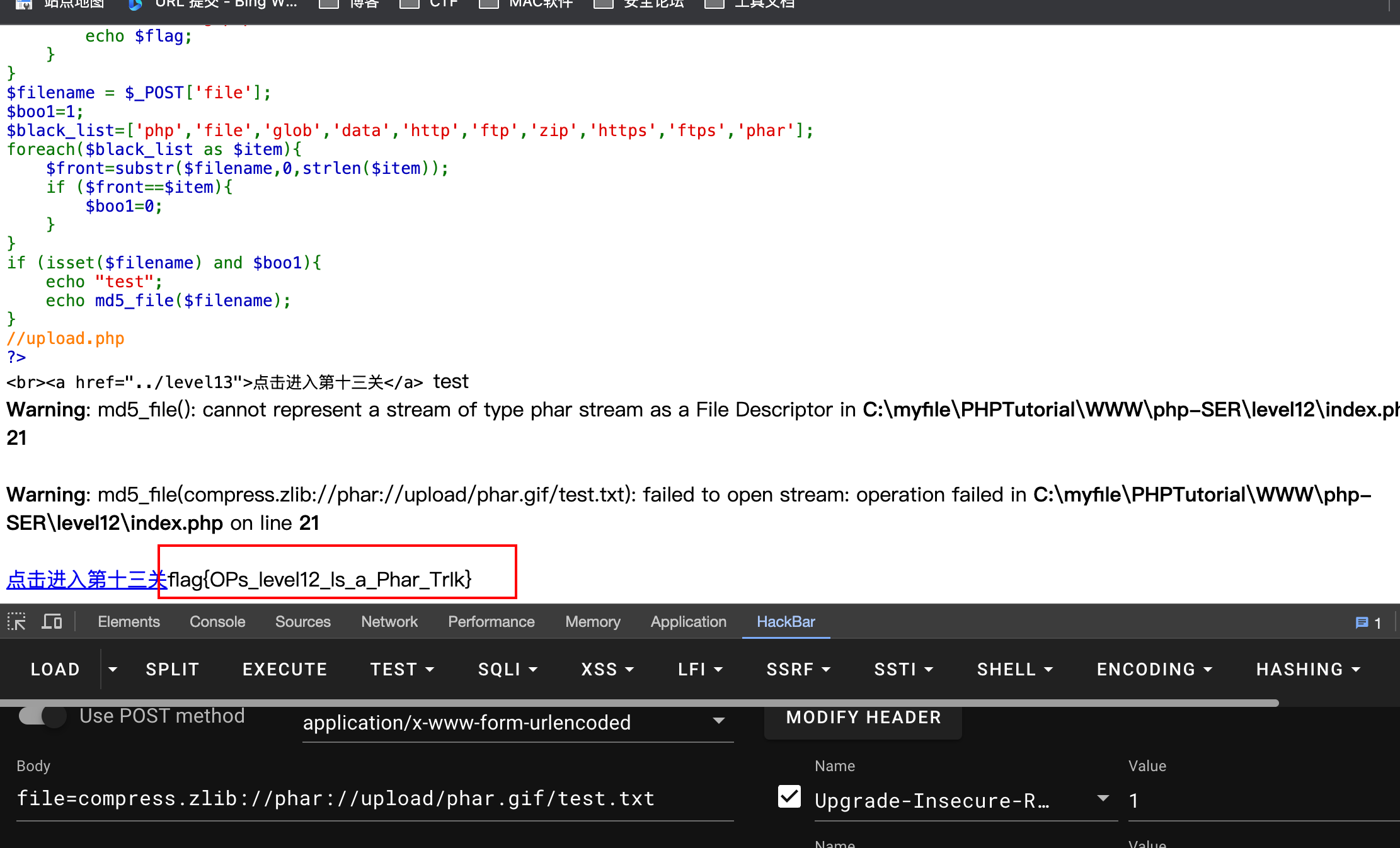The width and height of the screenshot is (1400, 848).
Task: Click the first md5_file() warning message
Action: point(703,423)
